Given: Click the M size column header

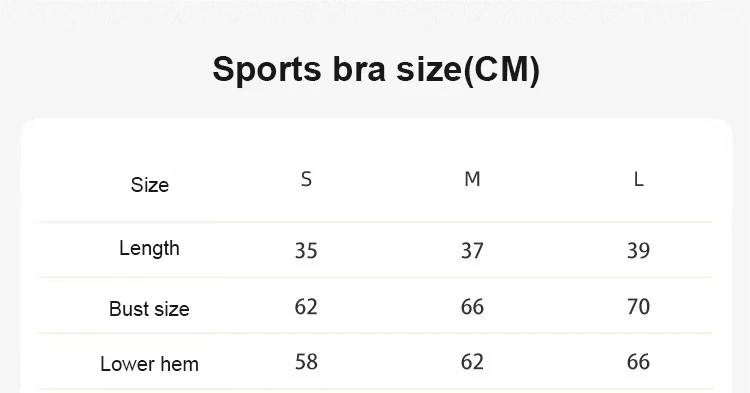Looking at the screenshot, I should (472, 179).
